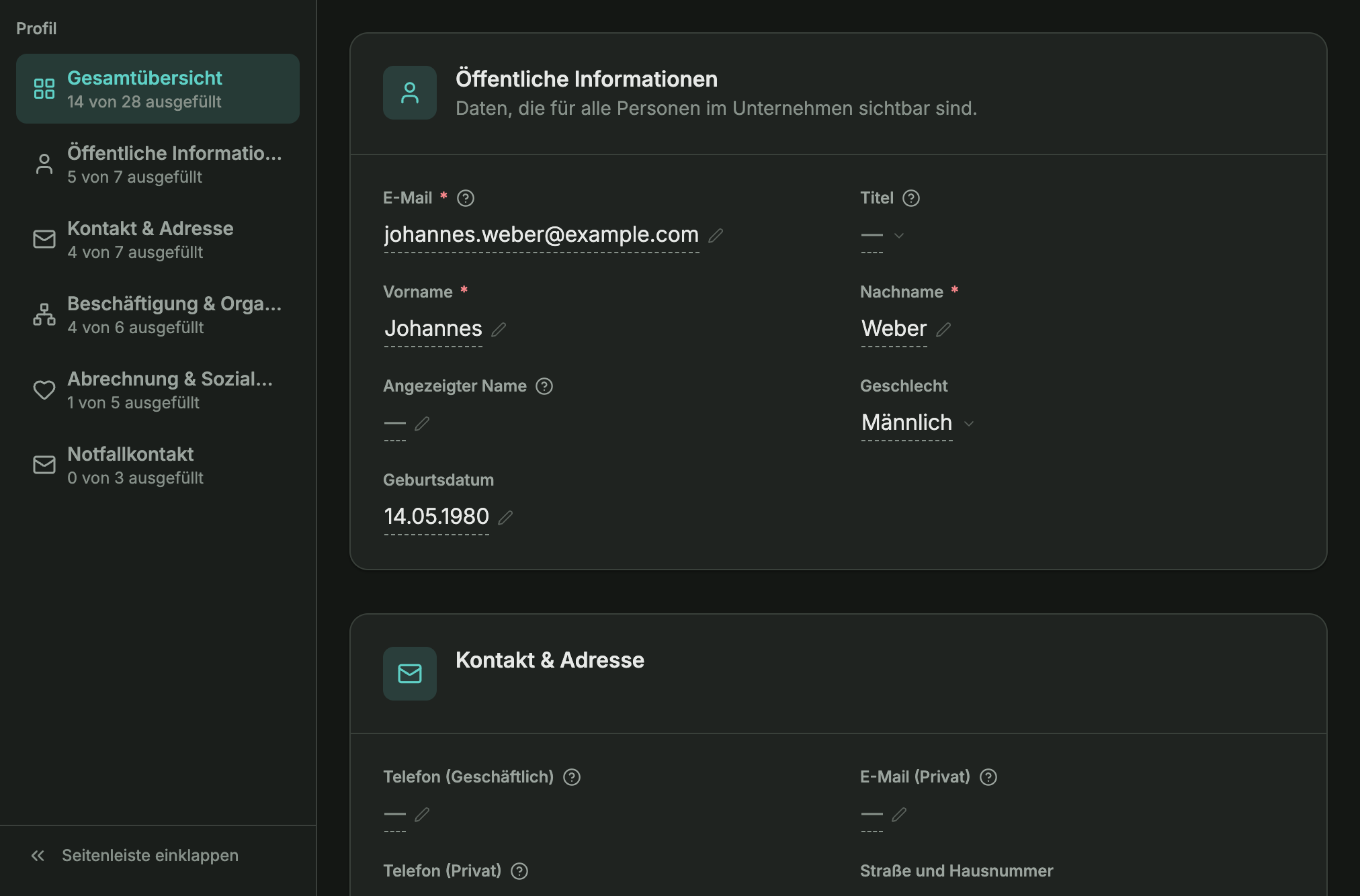Open Kontakt & Adresse sidebar section

(158, 239)
